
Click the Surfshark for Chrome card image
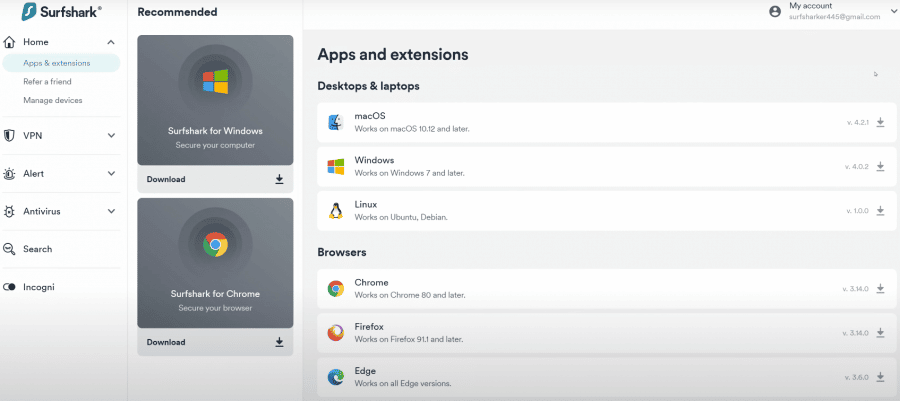point(215,263)
